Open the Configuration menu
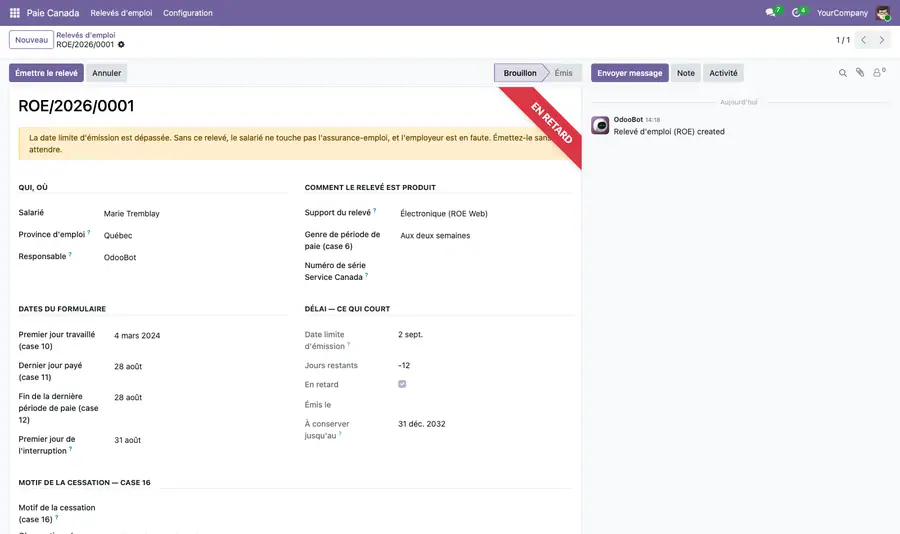The image size is (900, 534). tap(188, 13)
